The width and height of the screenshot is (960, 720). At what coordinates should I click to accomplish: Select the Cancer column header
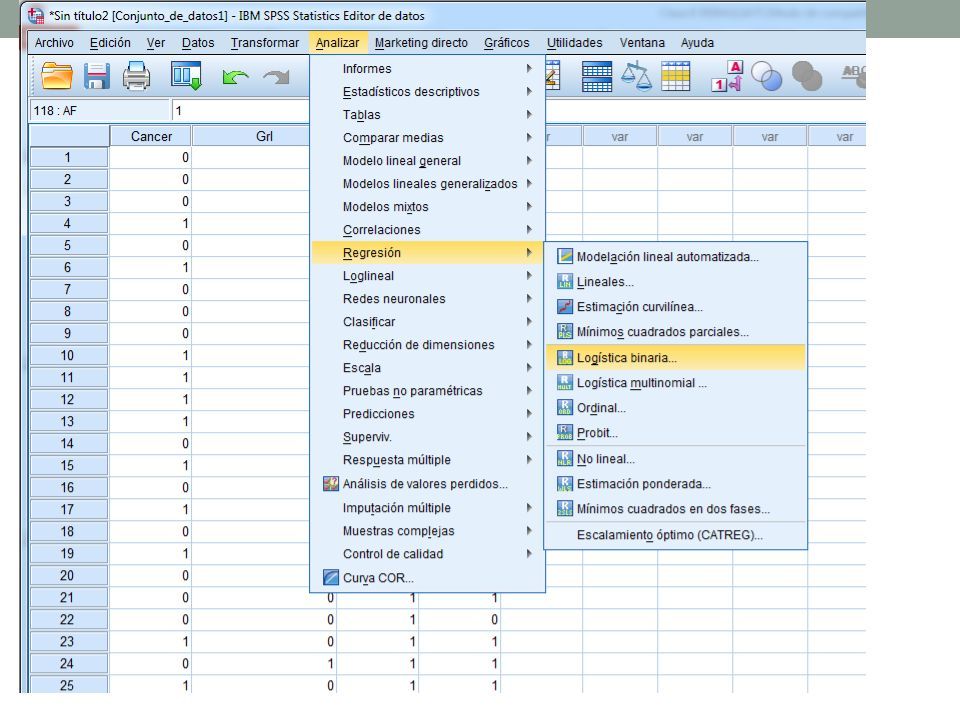151,137
